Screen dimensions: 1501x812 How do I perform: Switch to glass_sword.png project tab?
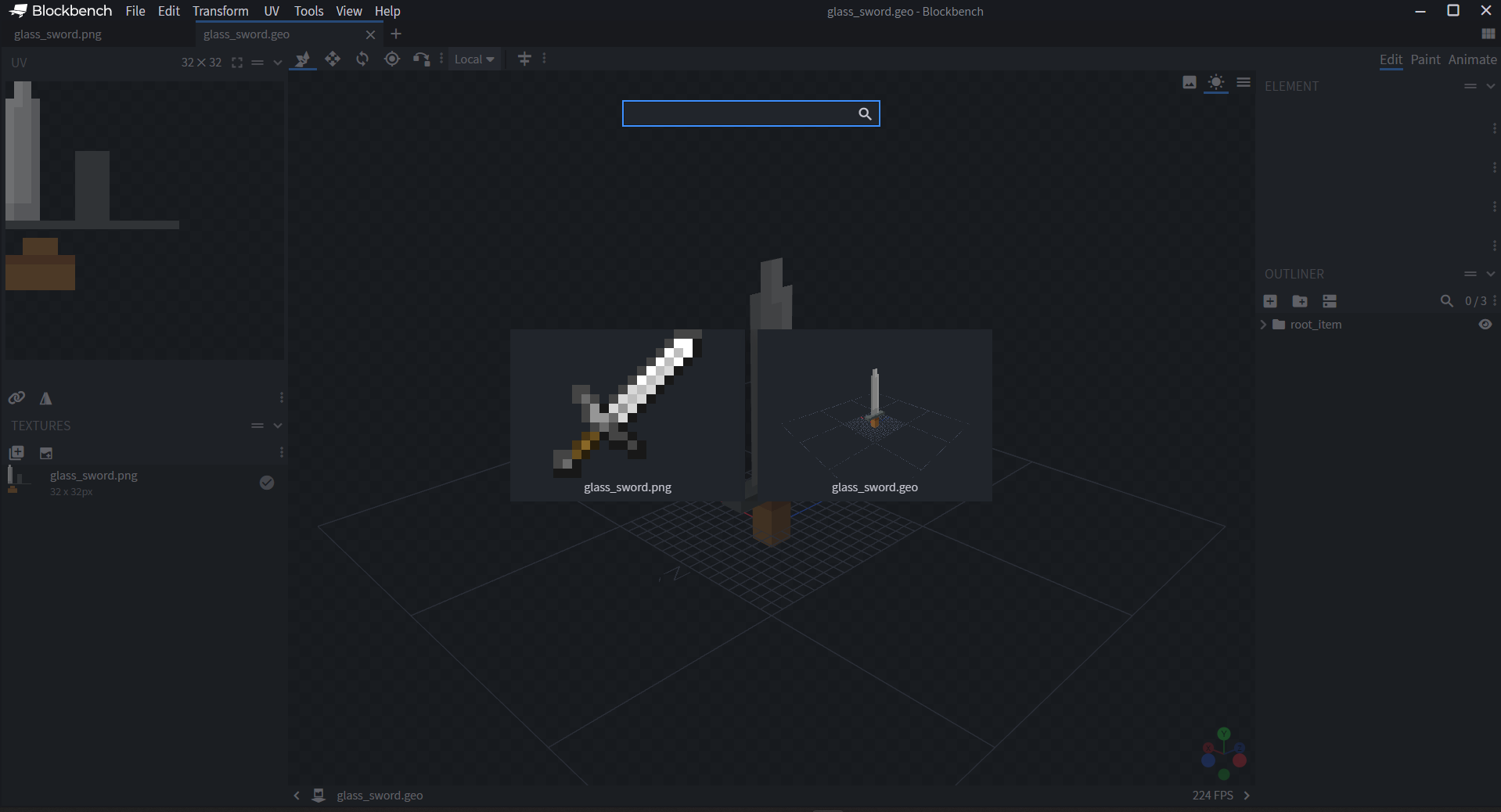tap(98, 34)
